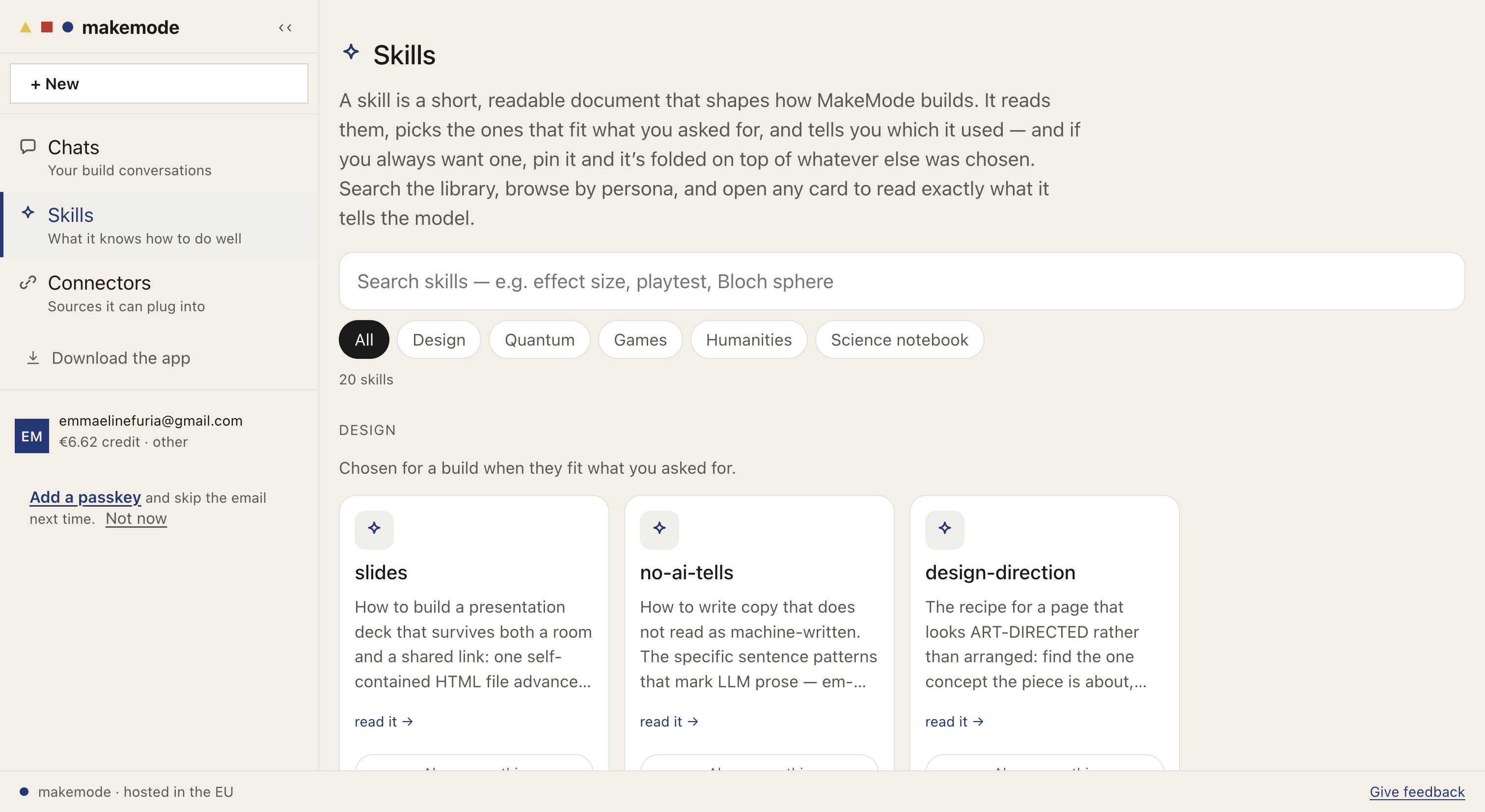The height and width of the screenshot is (812, 1485).
Task: Start a new build with + New
Action: (x=159, y=84)
